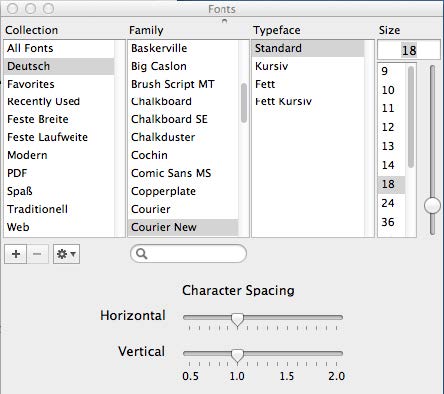Set font size to 10
444x394 pixels.
click(x=391, y=90)
